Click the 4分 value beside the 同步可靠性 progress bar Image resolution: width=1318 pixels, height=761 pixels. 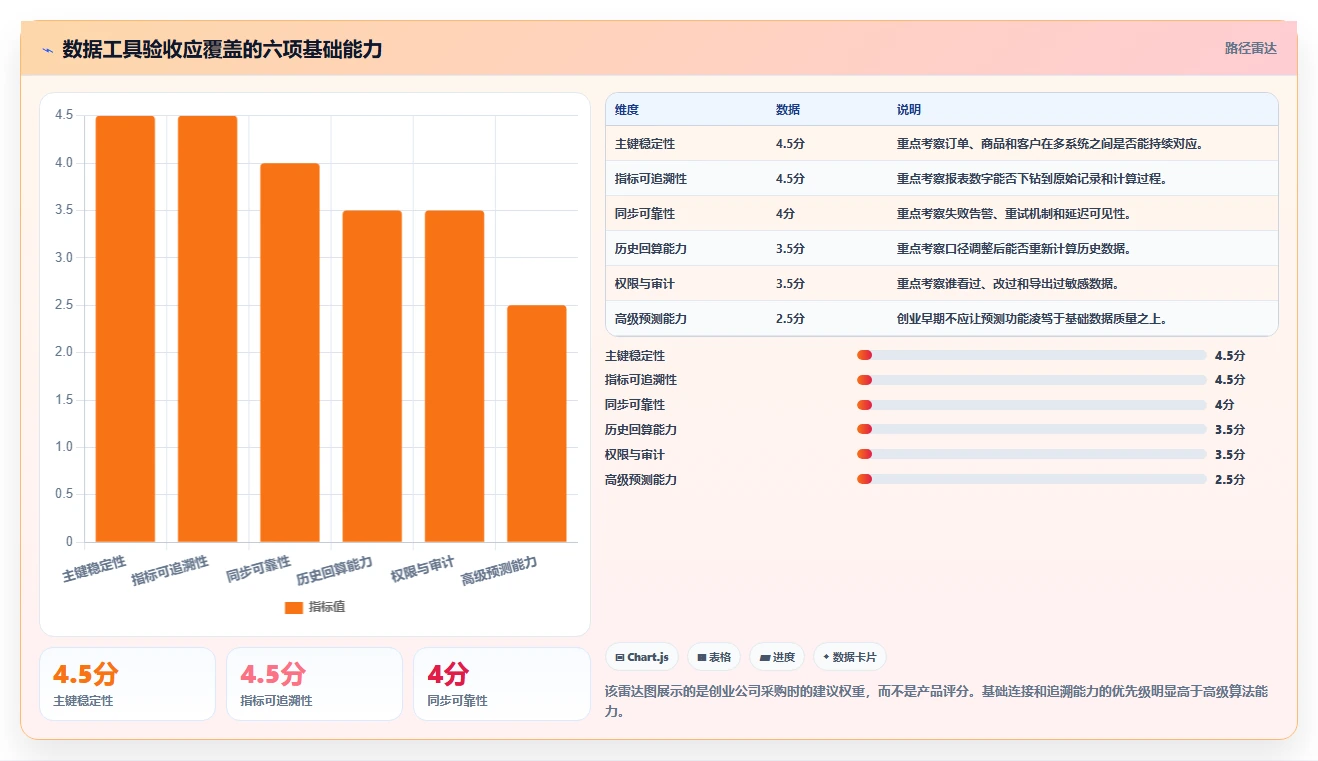pyautogui.click(x=1225, y=405)
